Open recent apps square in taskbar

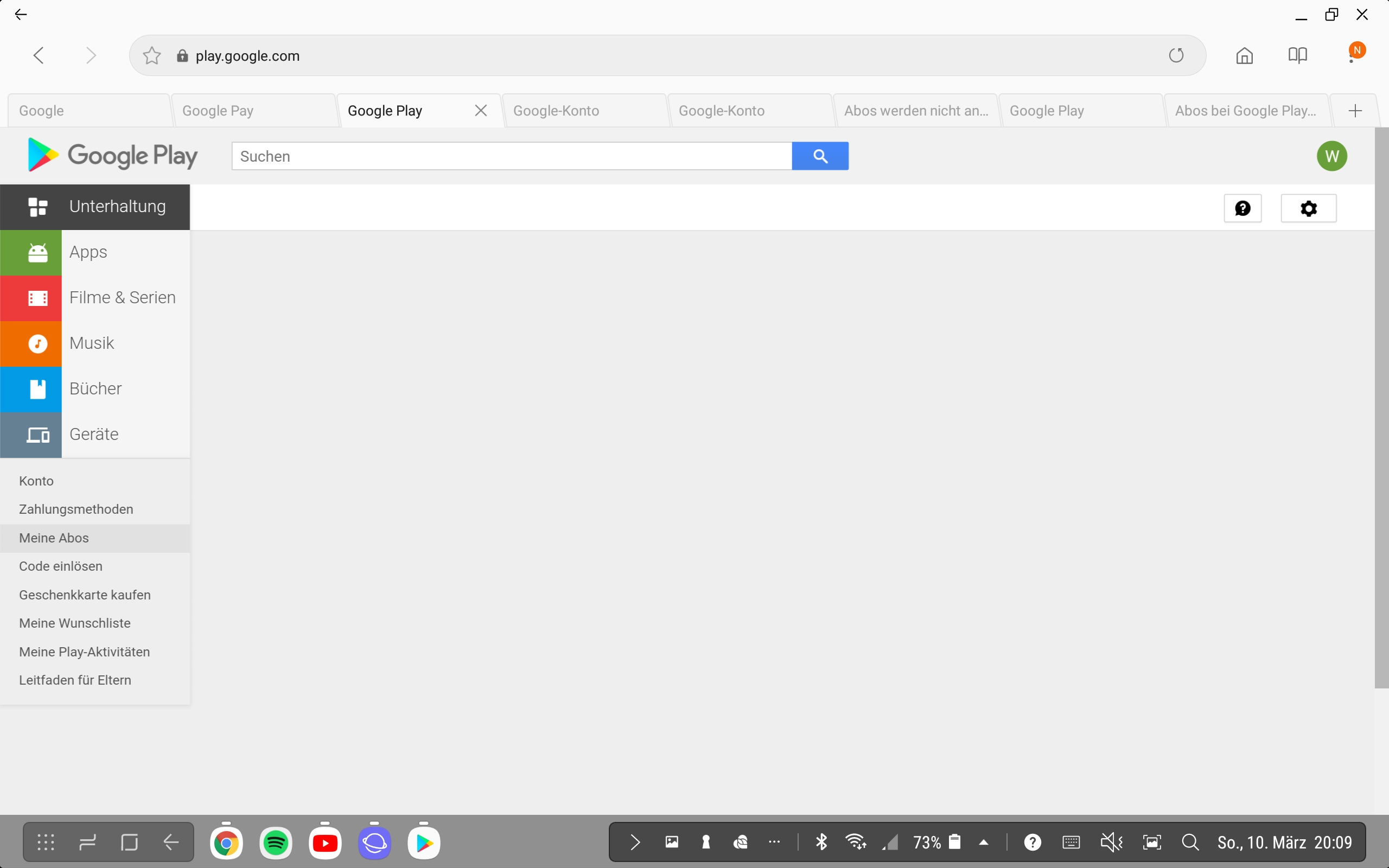(129, 842)
